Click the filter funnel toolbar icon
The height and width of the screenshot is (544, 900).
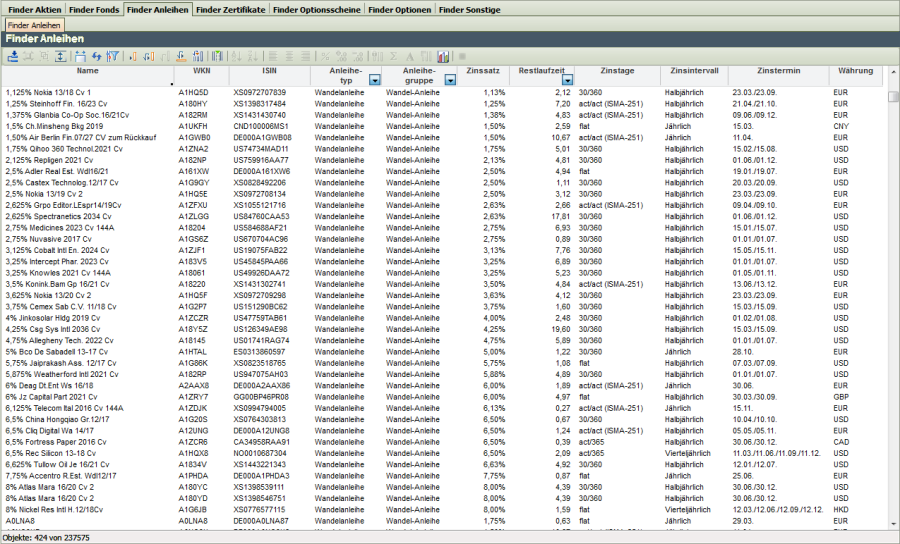click(x=112, y=56)
